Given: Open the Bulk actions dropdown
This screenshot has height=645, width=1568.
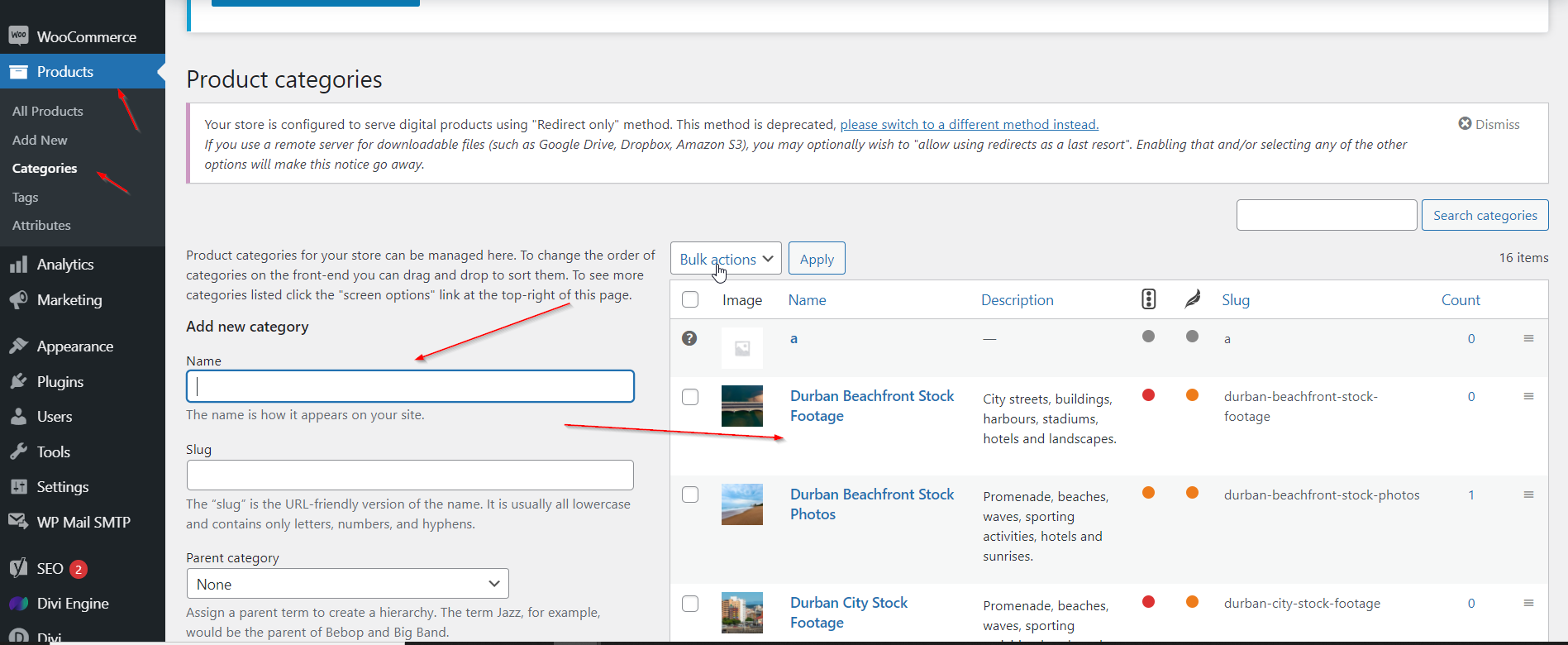Looking at the screenshot, I should [725, 259].
